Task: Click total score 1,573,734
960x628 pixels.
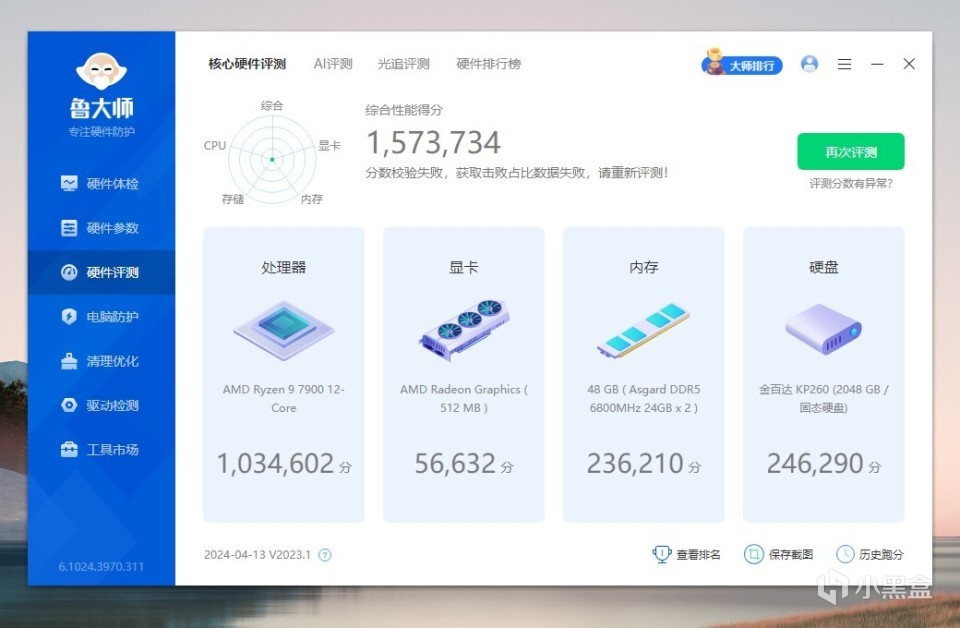Action: (433, 143)
